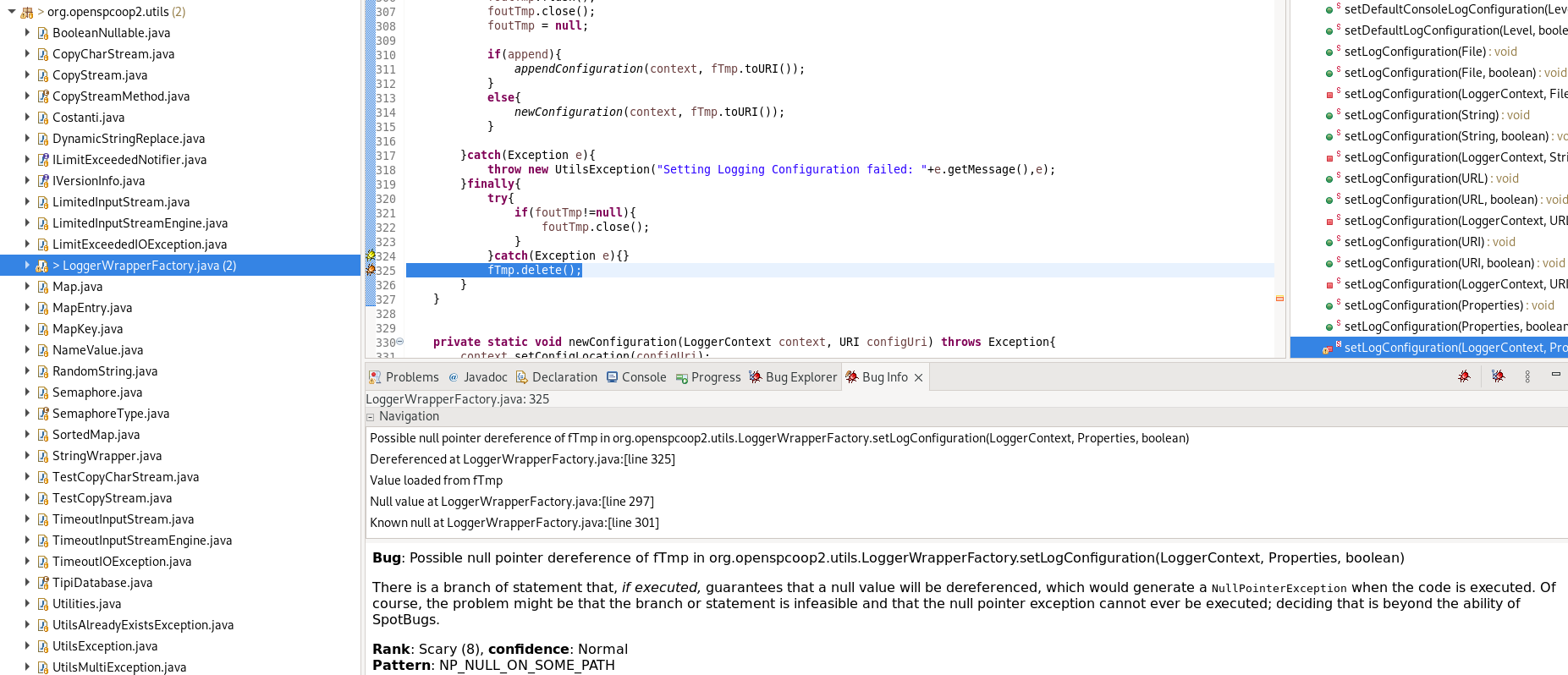Image resolution: width=1568 pixels, height=675 pixels.
Task: Click the private-method icon of setLogConfiguration(LoggerContext, URL
Action: tap(1329, 222)
